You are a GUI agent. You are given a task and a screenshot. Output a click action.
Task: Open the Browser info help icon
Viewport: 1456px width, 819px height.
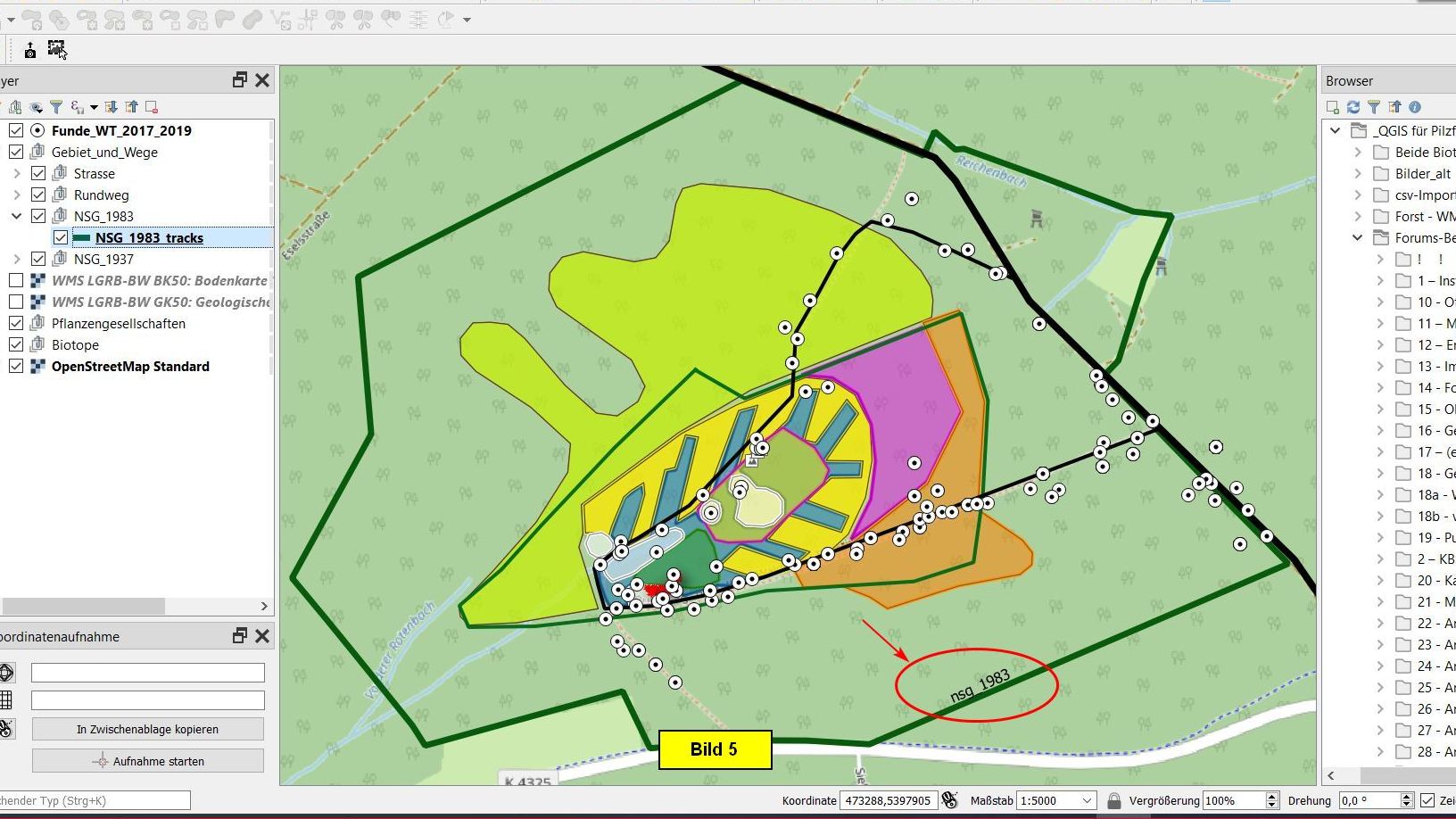(x=1415, y=107)
